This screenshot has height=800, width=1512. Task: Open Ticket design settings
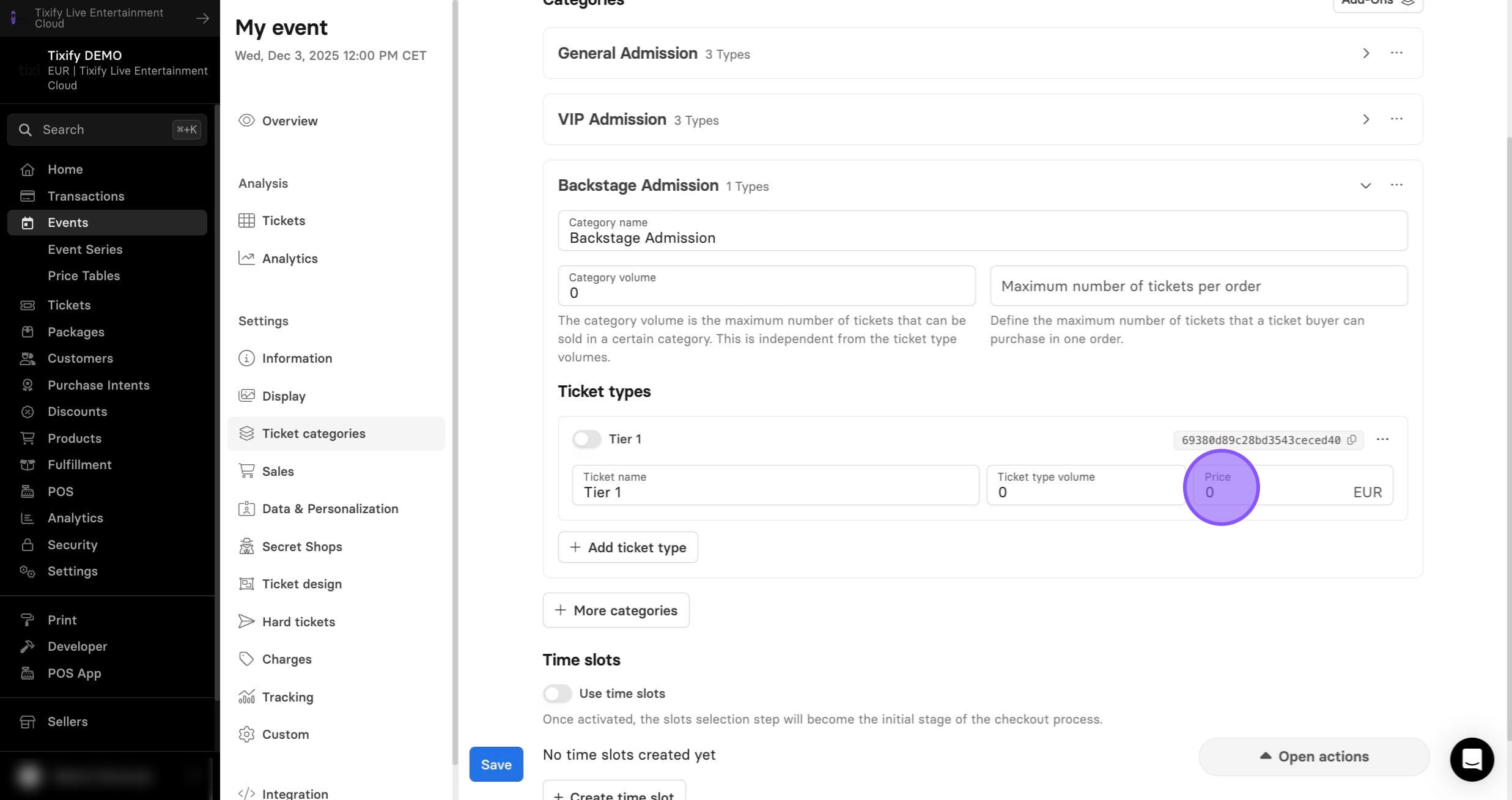(x=336, y=584)
